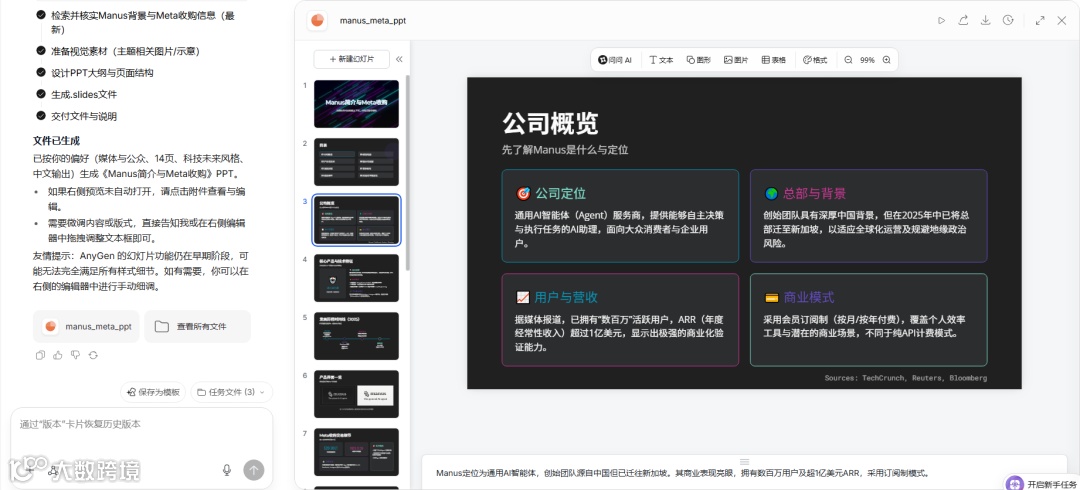Zoom in with the plus magnifier icon

(886, 60)
